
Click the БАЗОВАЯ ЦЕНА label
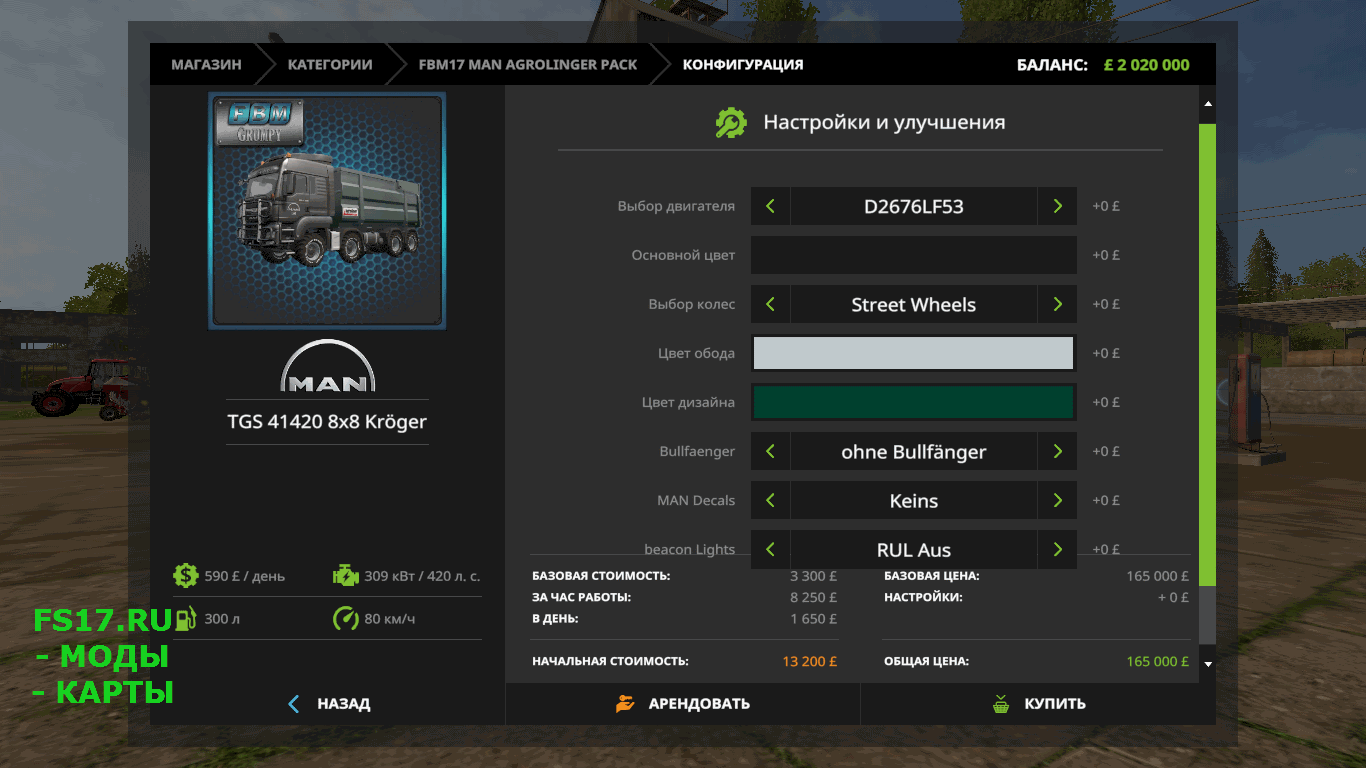click(x=931, y=576)
